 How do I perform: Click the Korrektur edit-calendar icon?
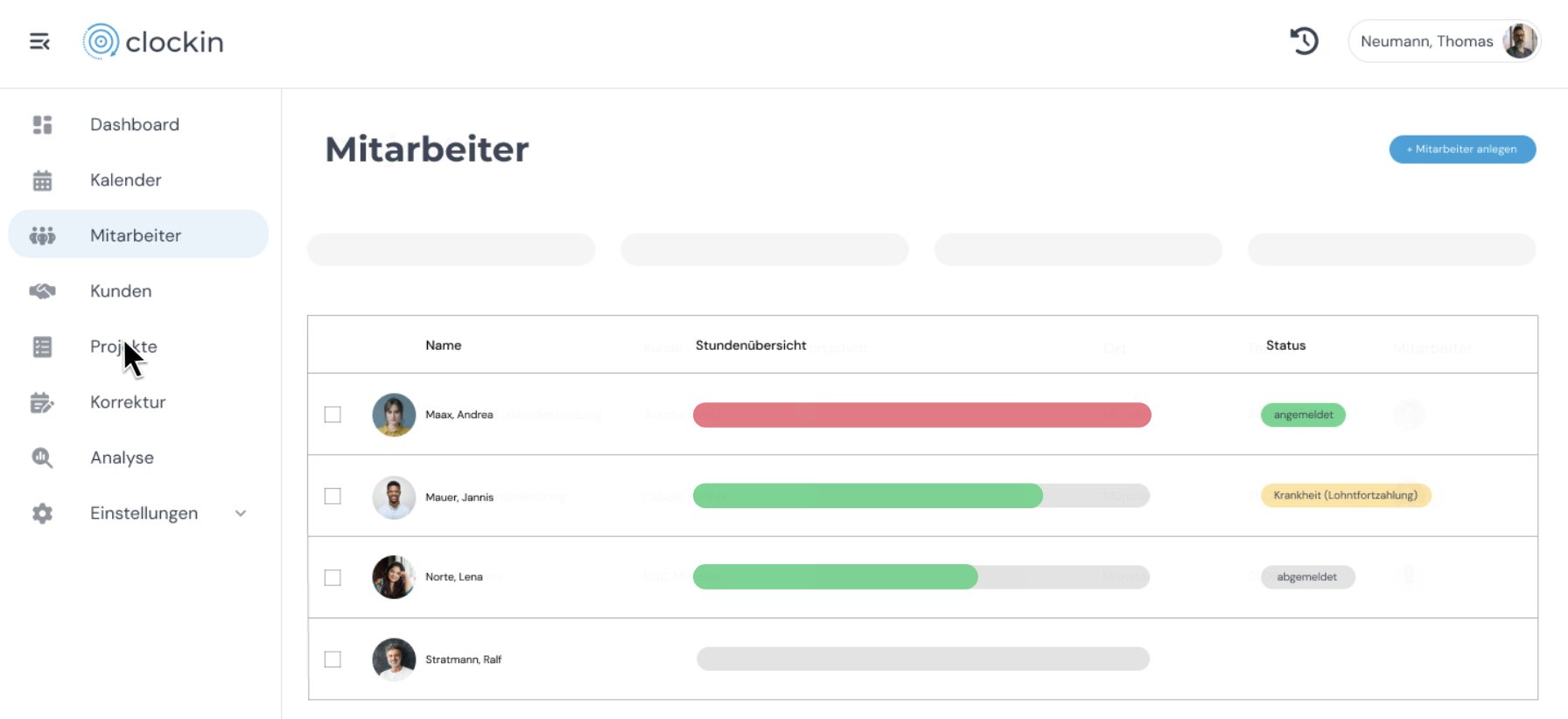pos(42,402)
